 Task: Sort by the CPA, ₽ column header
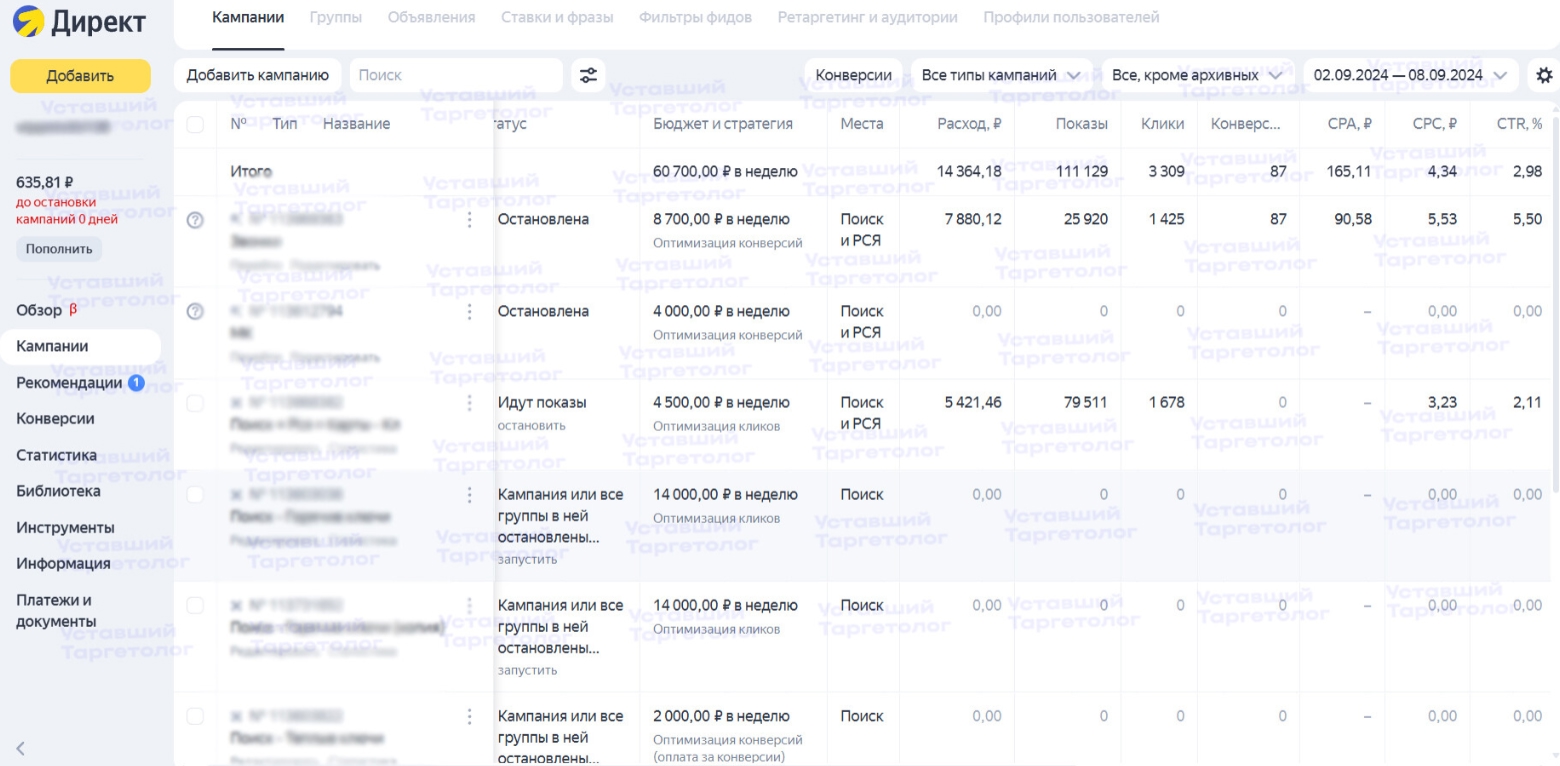[x=1352, y=124]
